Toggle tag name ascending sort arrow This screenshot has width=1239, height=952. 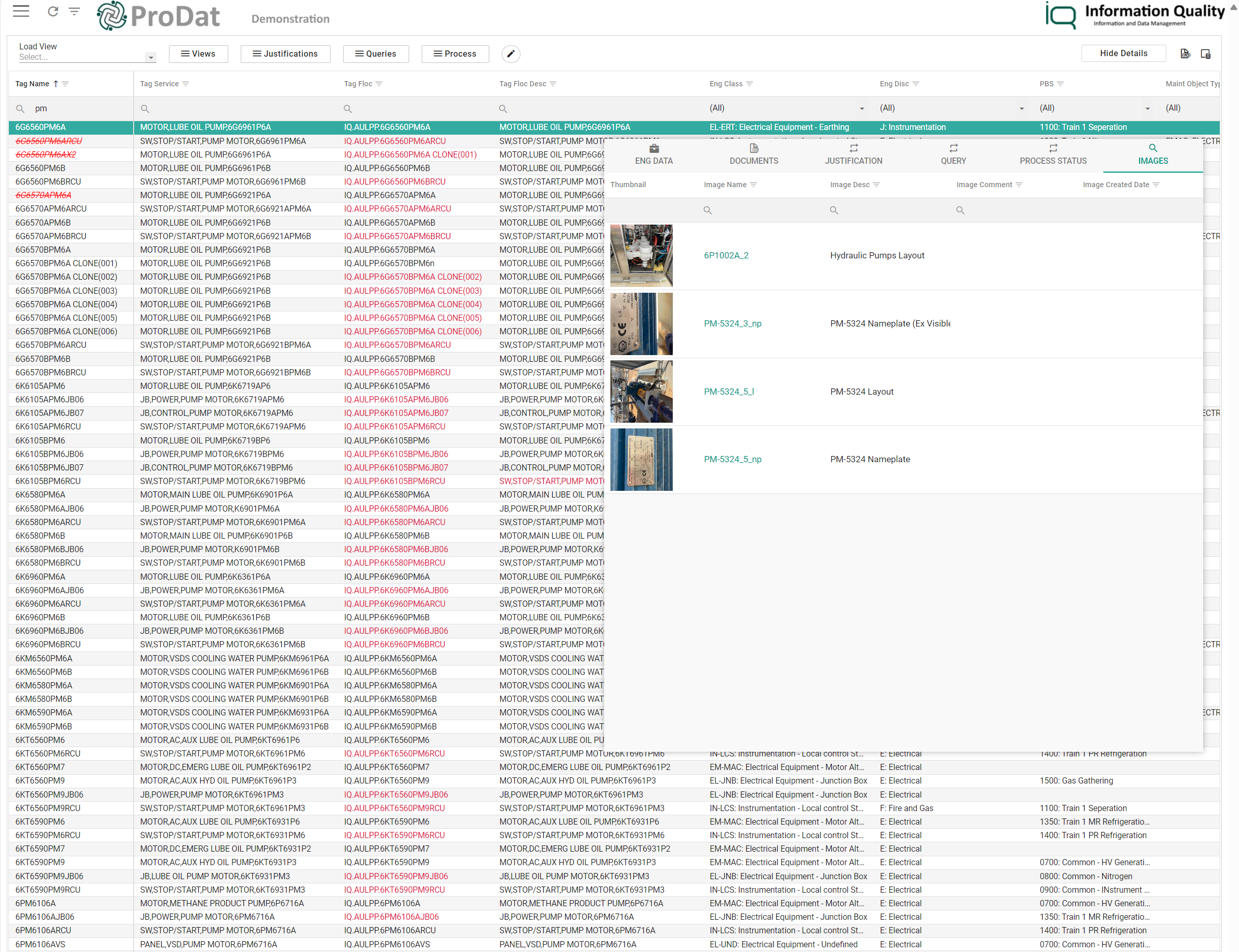click(x=58, y=84)
